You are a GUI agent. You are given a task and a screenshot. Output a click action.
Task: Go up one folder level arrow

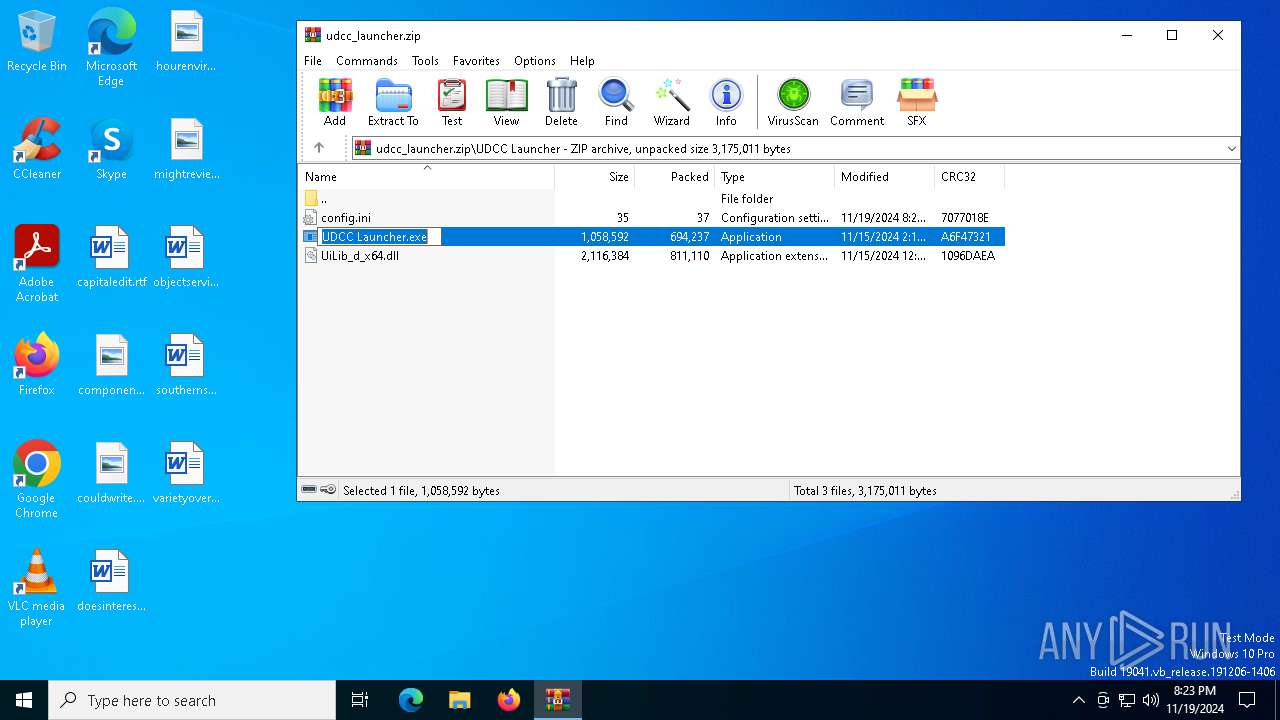click(319, 148)
